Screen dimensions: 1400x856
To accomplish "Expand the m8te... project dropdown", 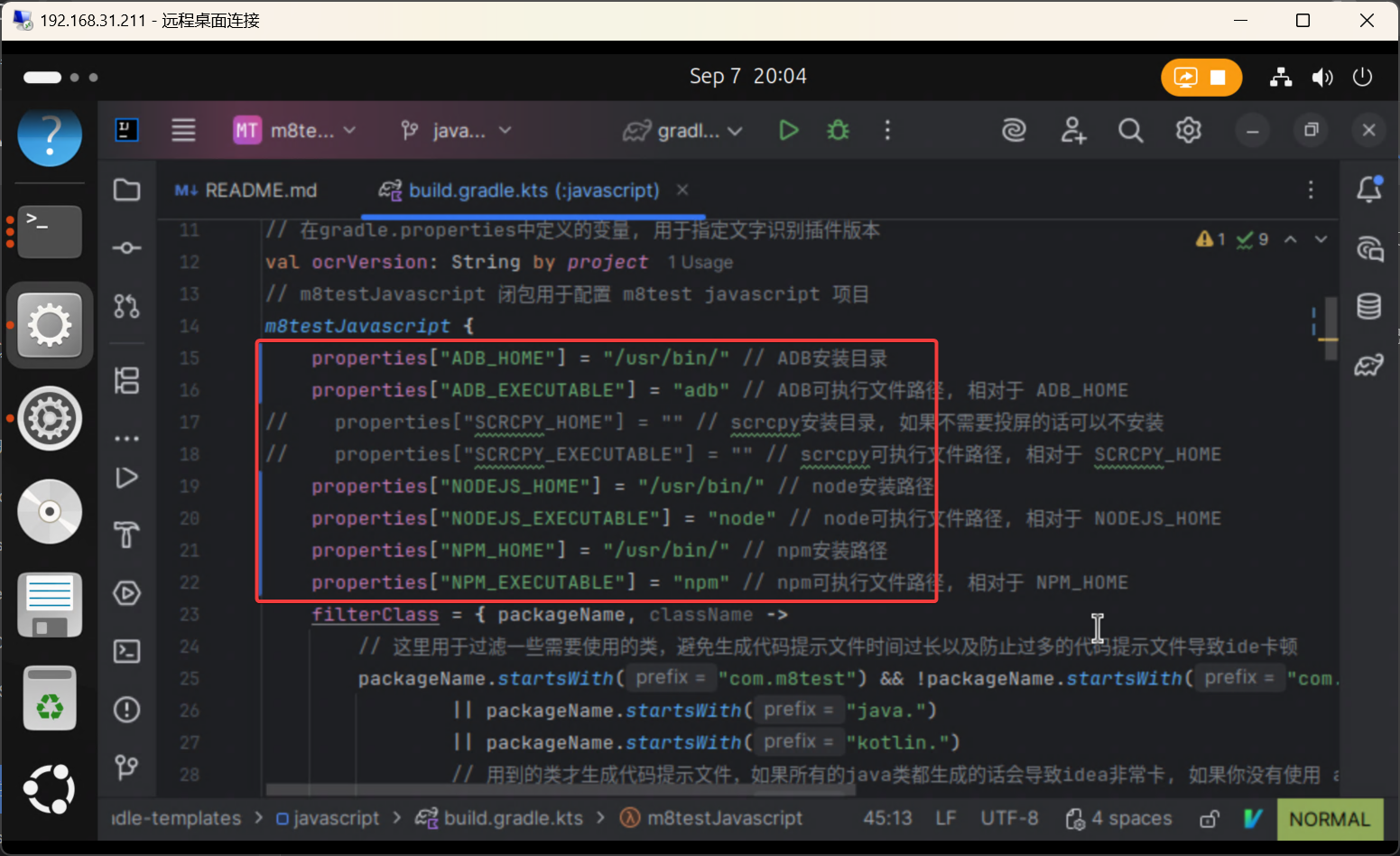I will click(x=295, y=130).
